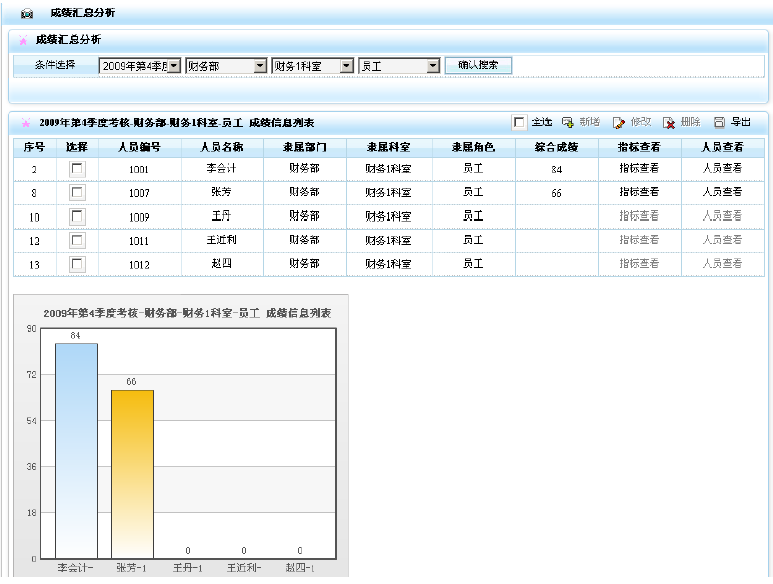
Task: Click the 条件选择 label
Action: 55,65
